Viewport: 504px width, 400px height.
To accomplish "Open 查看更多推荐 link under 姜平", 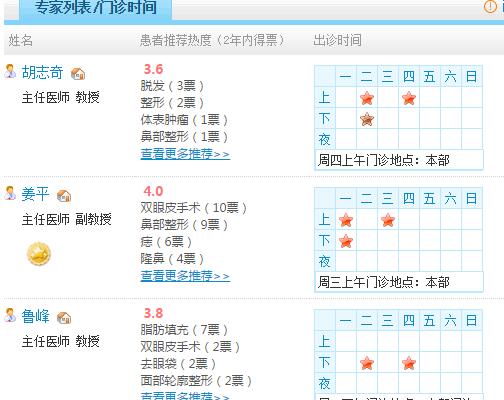I will [185, 276].
